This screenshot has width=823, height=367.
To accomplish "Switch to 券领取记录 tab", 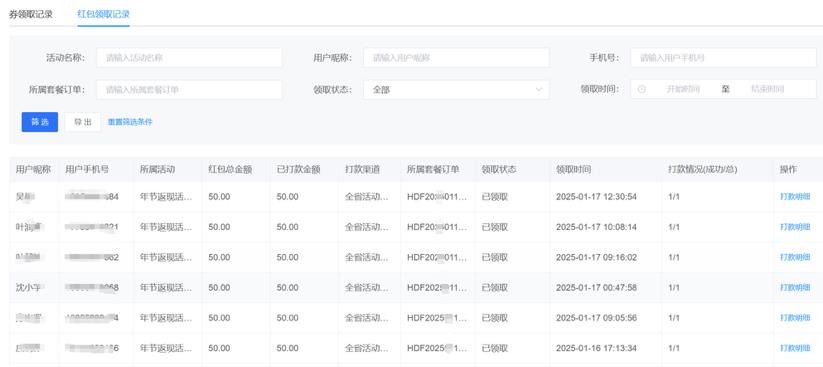I will click(30, 14).
